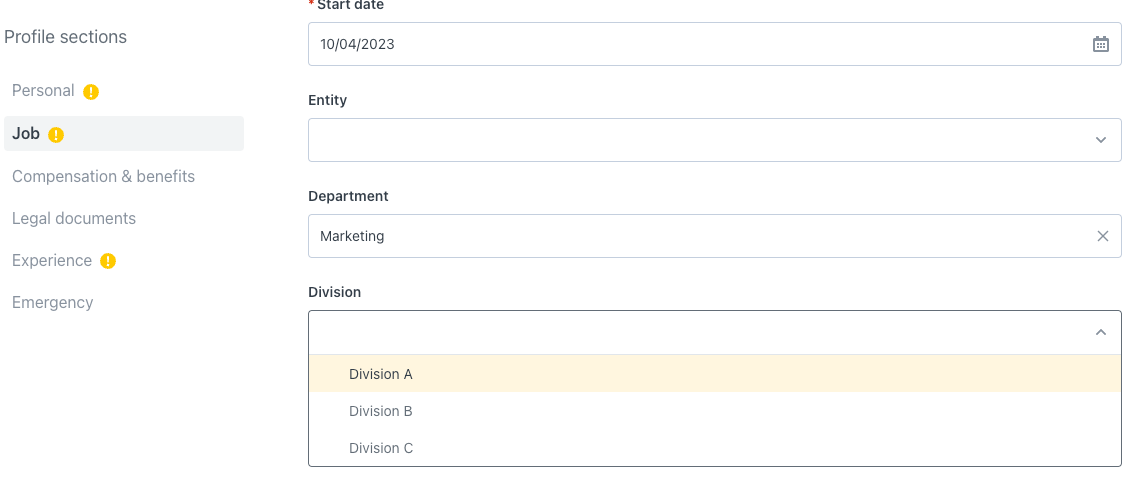This screenshot has width=1135, height=480.
Task: Expand the Entity dropdown chevron
Action: [x=1100, y=140]
